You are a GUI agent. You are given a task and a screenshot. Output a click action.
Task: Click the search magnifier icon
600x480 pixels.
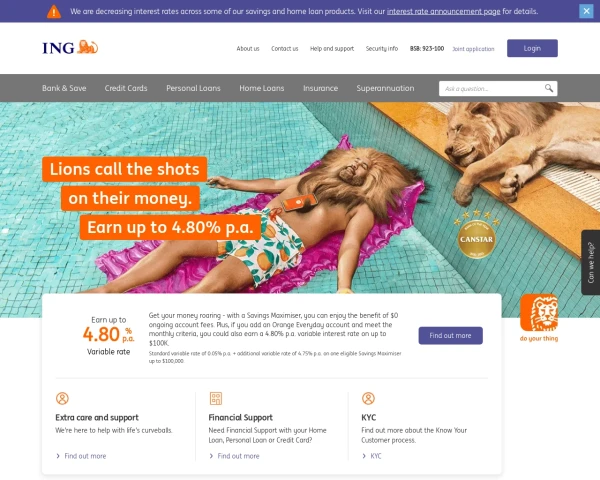click(549, 88)
